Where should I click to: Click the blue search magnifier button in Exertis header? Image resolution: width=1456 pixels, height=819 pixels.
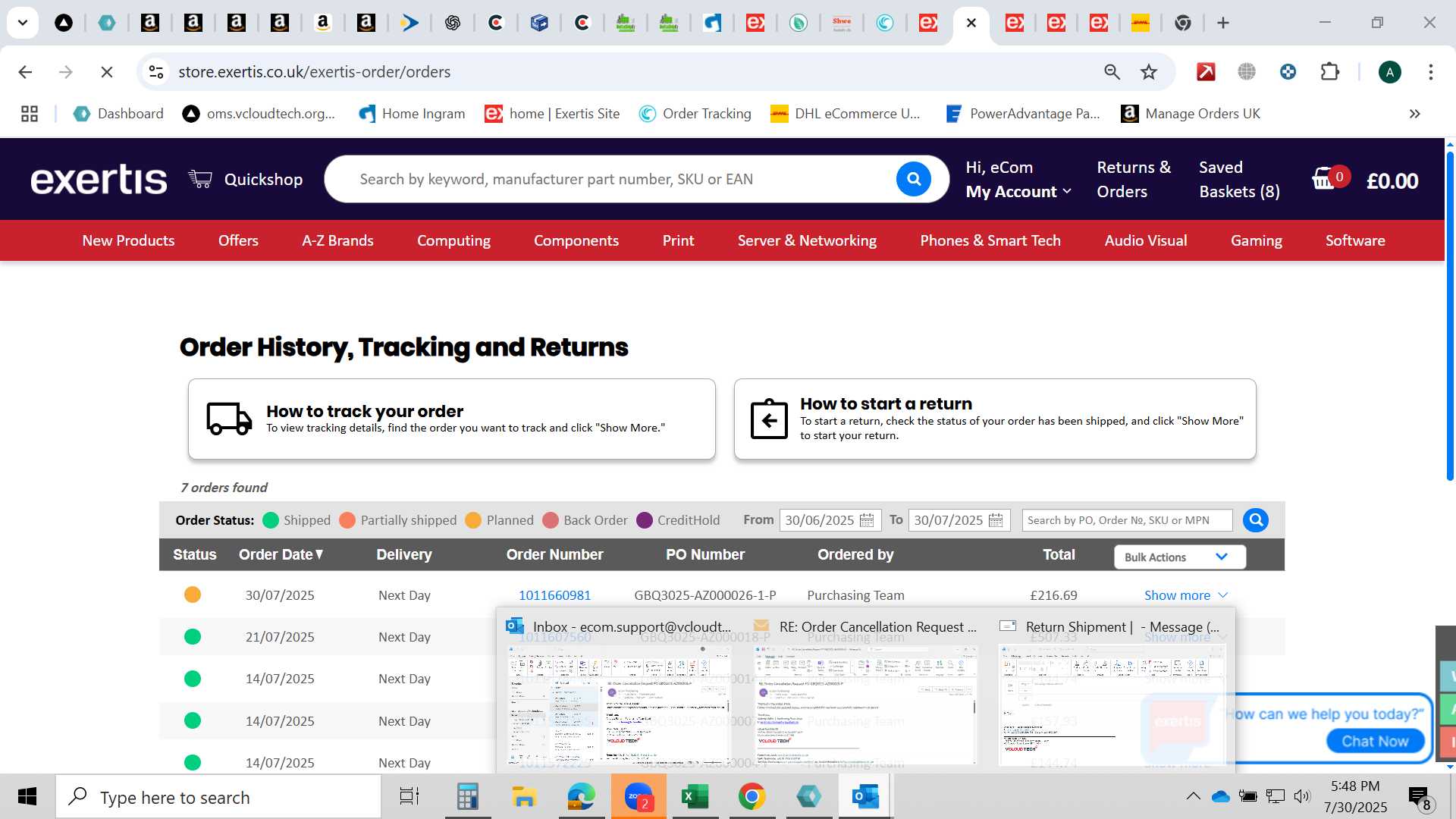[914, 179]
